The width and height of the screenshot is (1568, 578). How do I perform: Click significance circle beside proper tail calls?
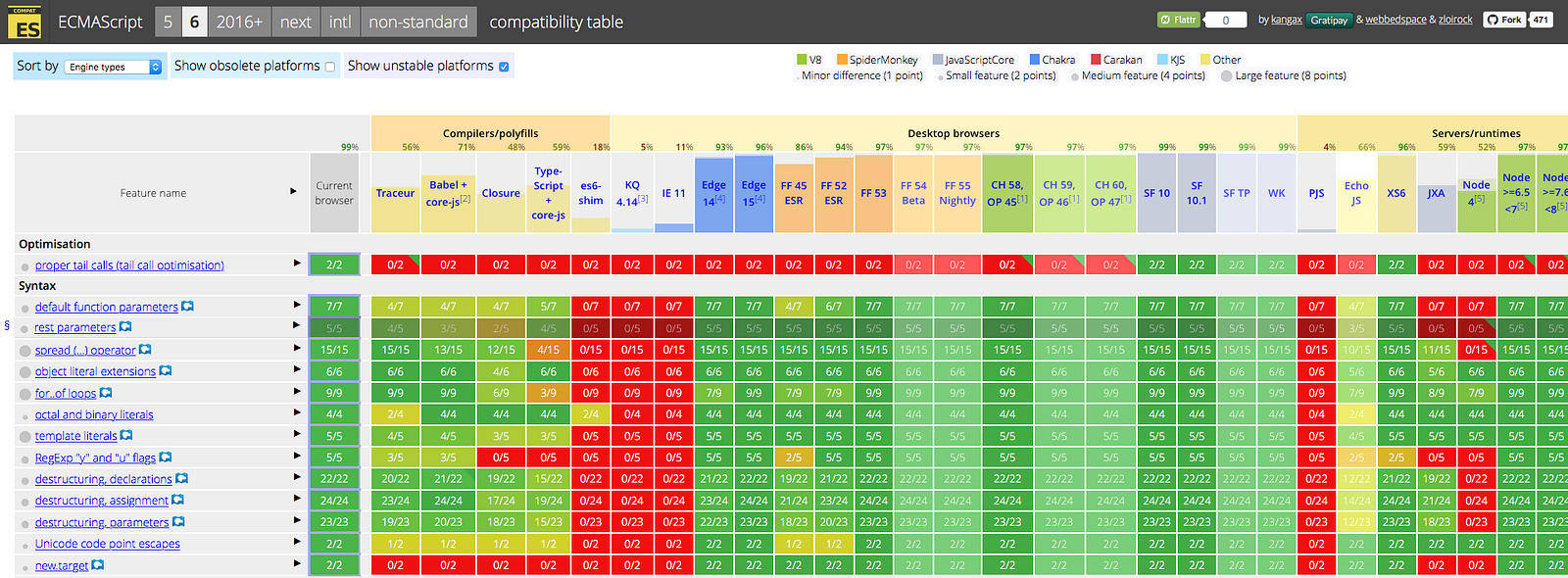[25, 265]
